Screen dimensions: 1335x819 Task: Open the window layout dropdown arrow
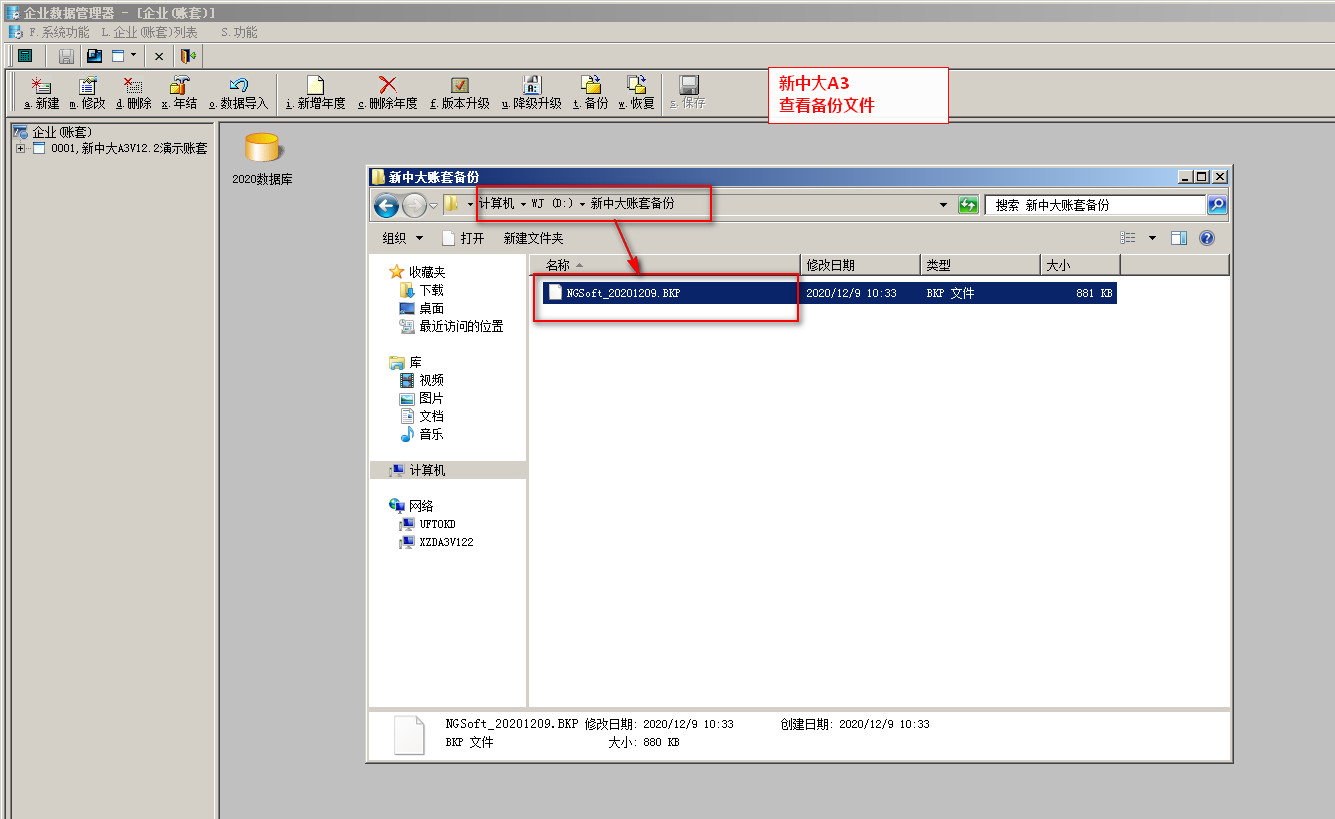click(133, 55)
